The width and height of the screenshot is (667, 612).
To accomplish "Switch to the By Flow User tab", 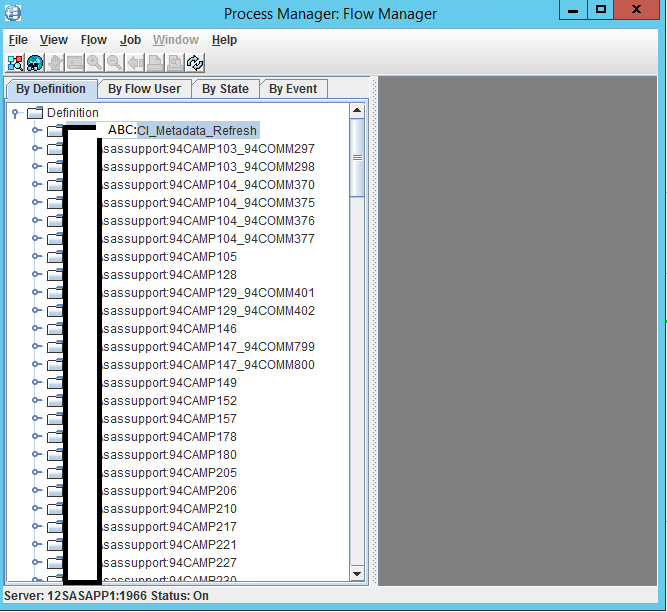I will (144, 89).
